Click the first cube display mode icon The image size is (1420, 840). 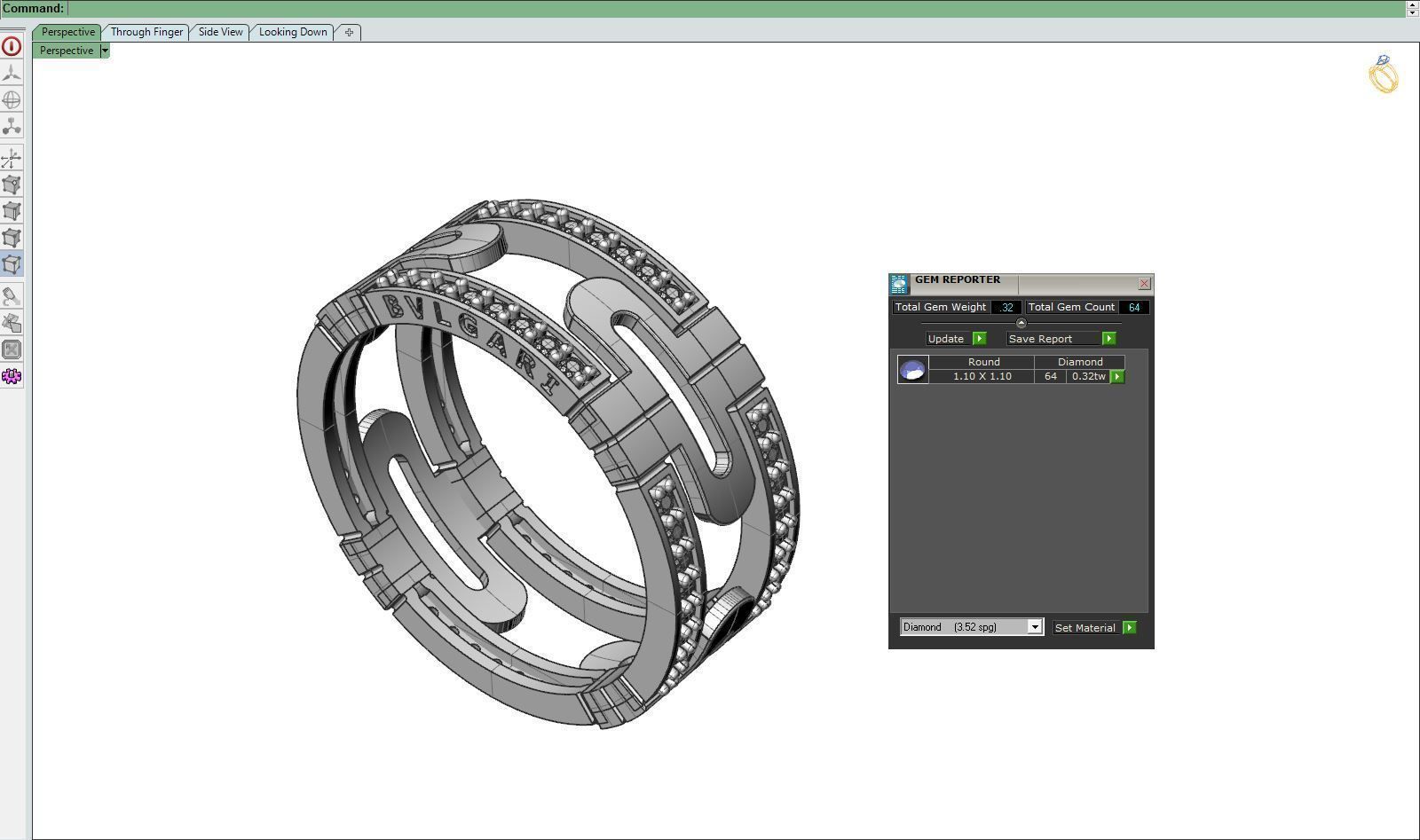pyautogui.click(x=12, y=184)
